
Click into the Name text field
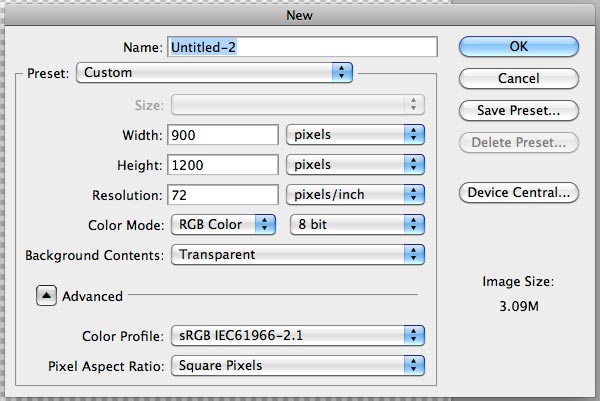302,47
